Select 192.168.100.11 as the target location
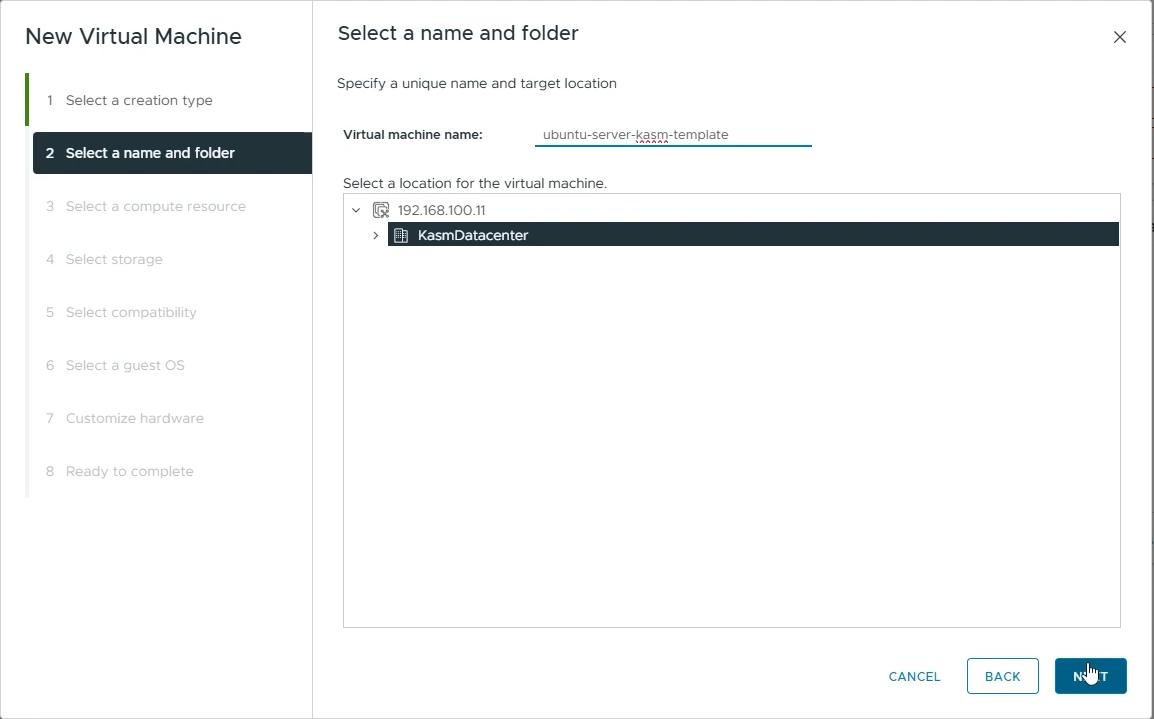This screenshot has width=1154, height=719. click(x=441, y=210)
